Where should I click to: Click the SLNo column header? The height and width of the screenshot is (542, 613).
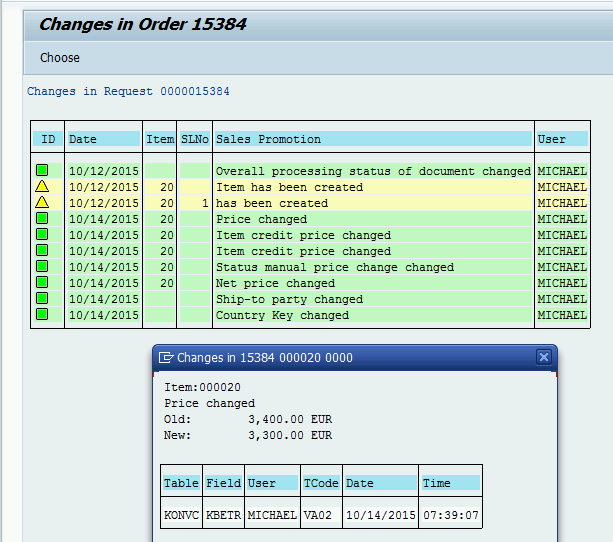(x=195, y=139)
